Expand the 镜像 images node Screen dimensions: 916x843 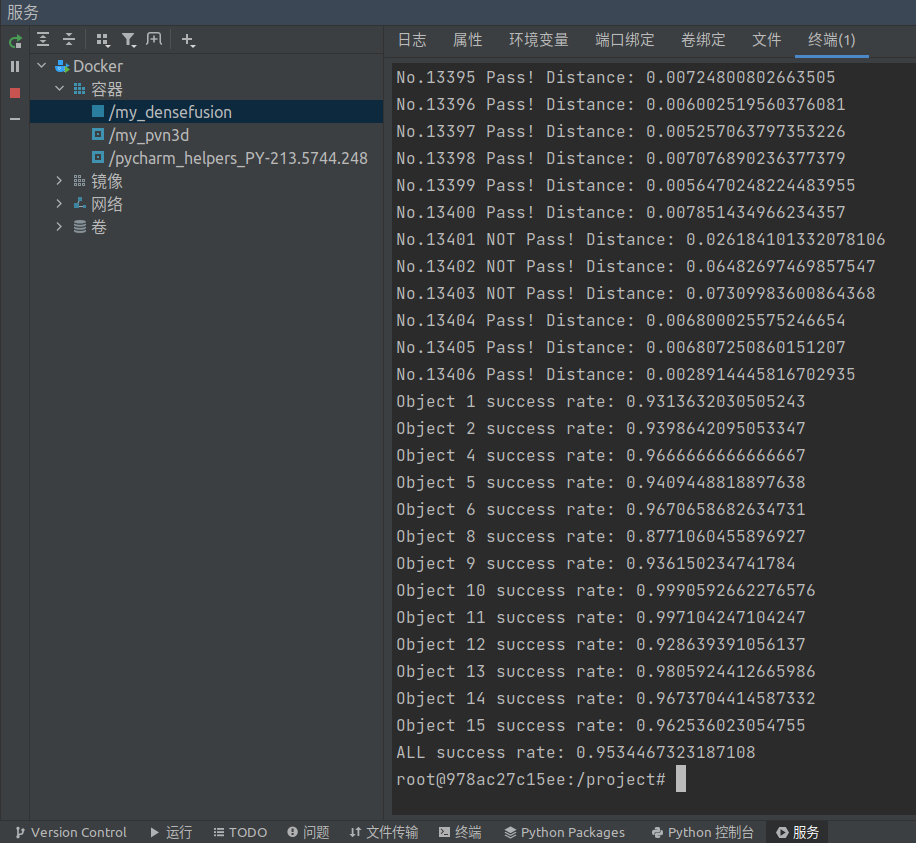pos(58,181)
